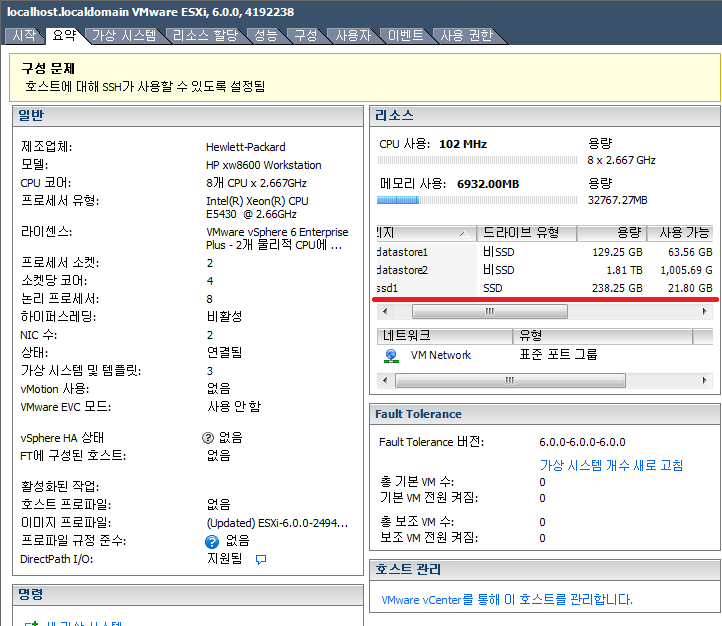Click the 8 x 2.667 GHz CPU capacity value
Screen dimensions: 722x626
pos(621,160)
